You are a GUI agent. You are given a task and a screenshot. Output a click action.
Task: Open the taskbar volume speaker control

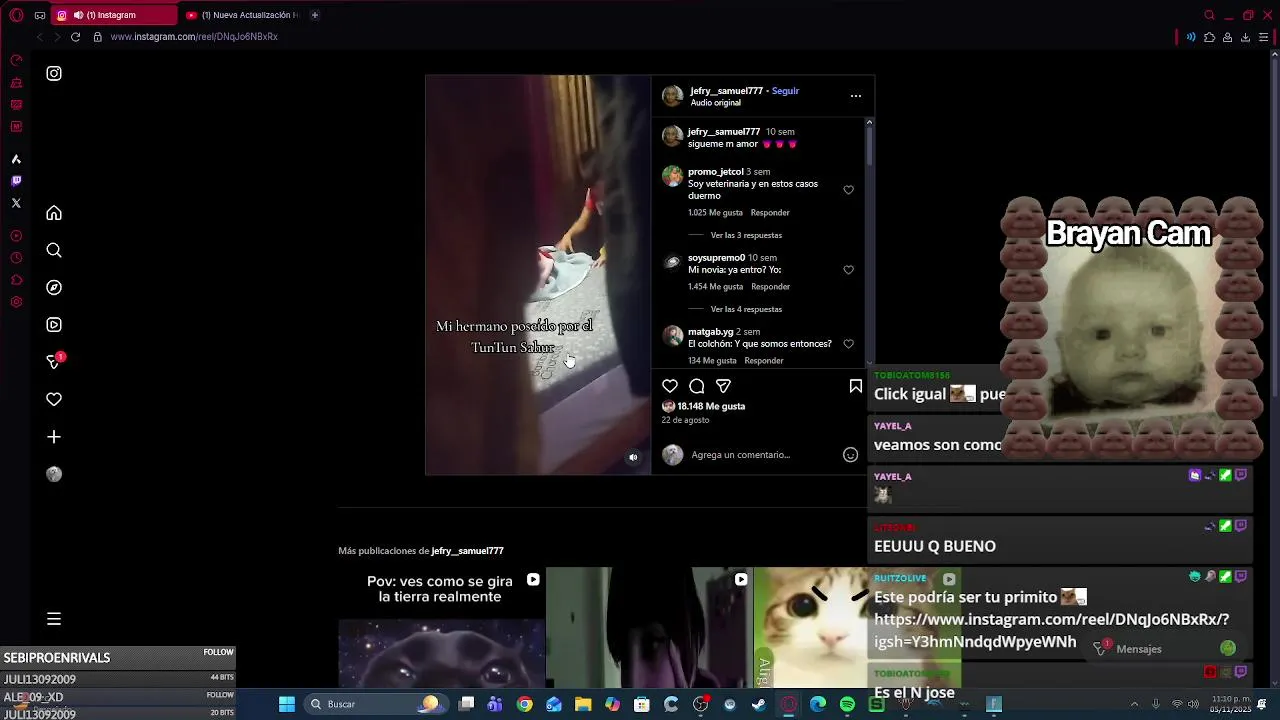[x=1193, y=704]
